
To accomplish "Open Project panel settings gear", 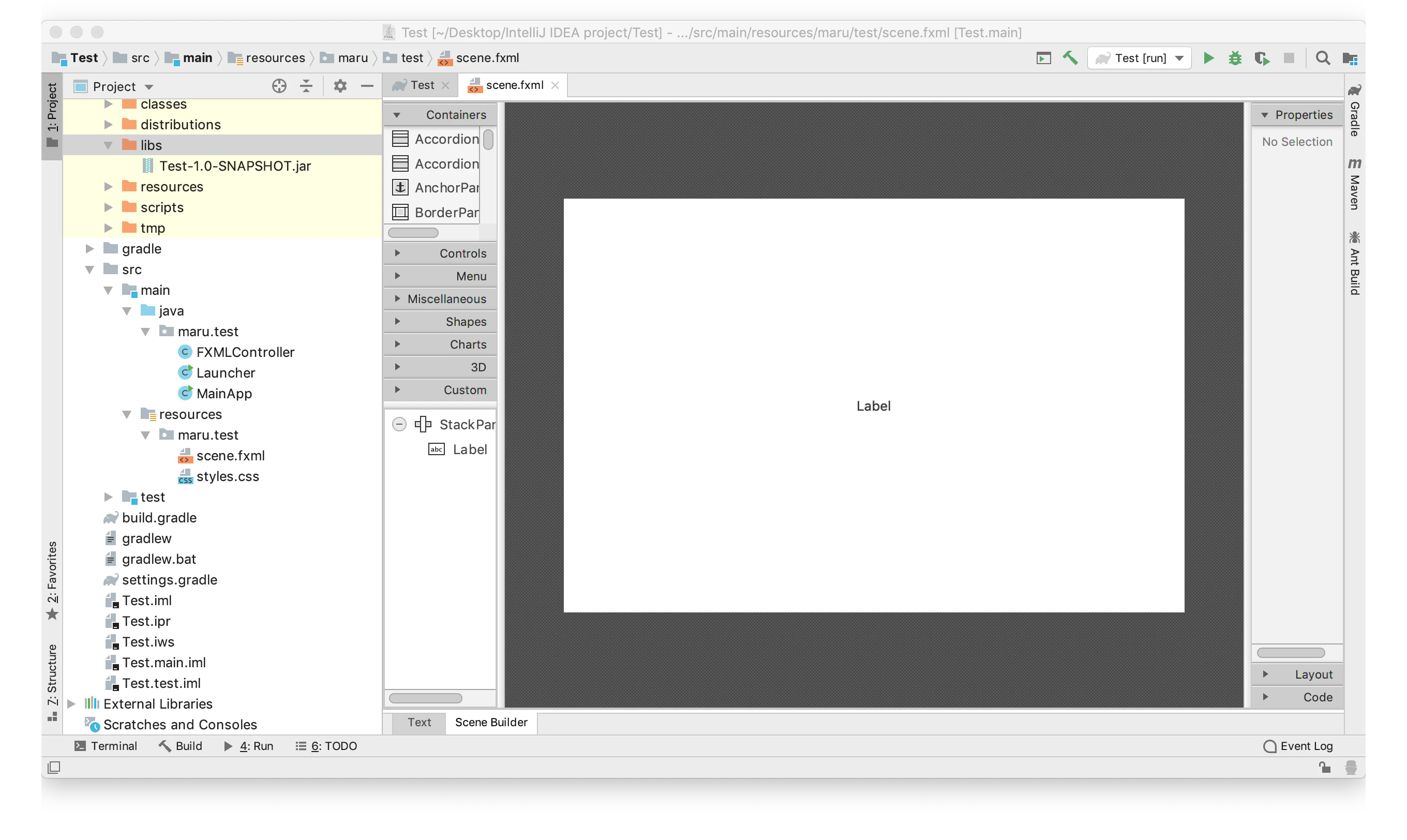I will tap(340, 86).
